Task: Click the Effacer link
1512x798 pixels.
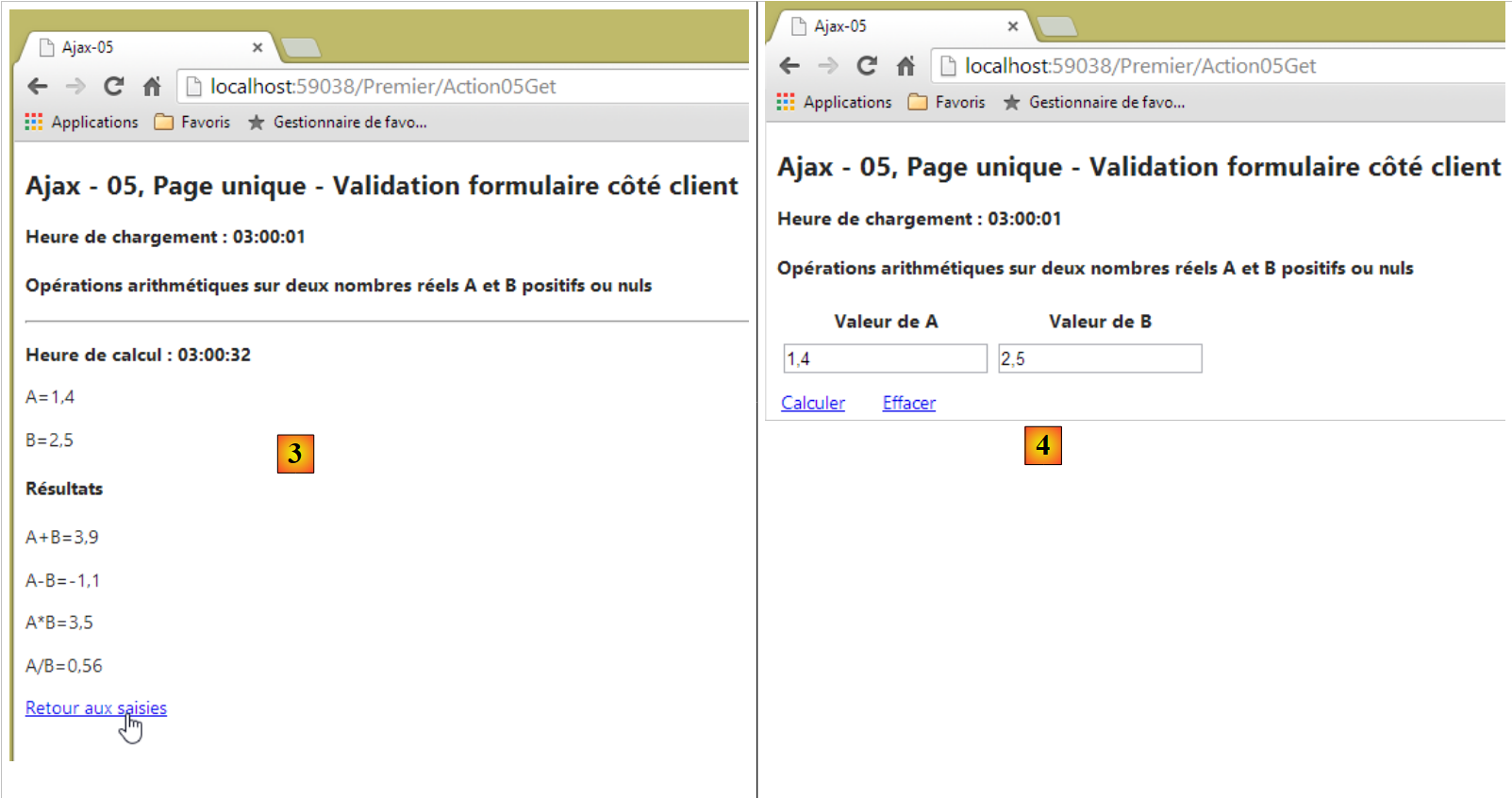Action: tap(908, 403)
